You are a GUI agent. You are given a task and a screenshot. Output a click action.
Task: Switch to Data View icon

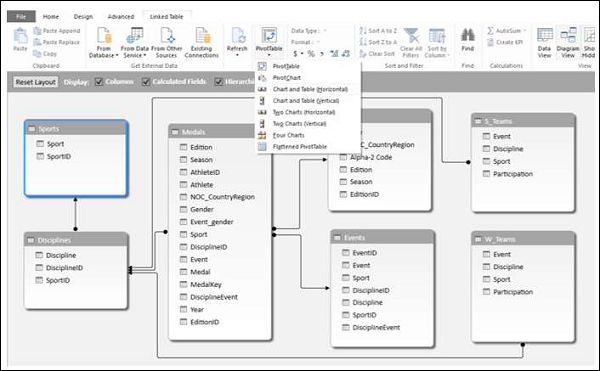point(545,36)
